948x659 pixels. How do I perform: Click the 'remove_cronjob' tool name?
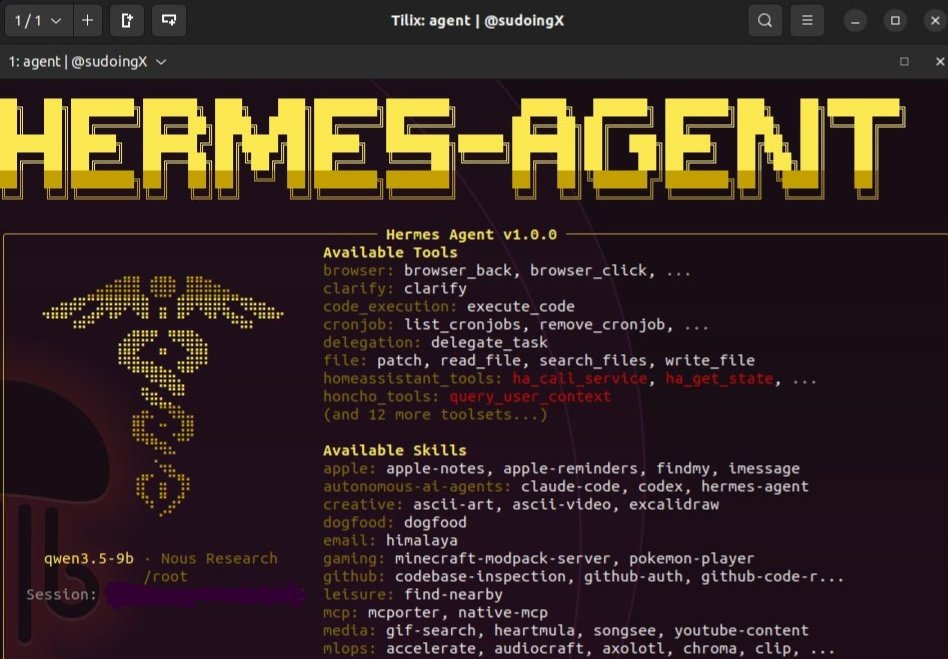pos(602,325)
